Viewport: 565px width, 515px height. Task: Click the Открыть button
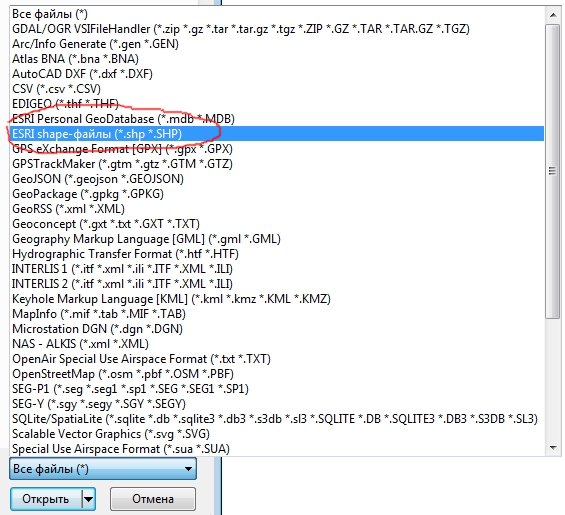(x=46, y=499)
